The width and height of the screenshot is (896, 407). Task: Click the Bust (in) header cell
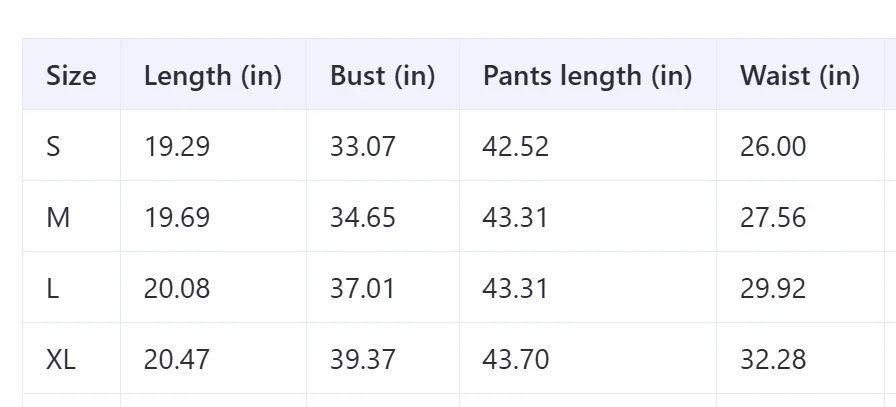(383, 75)
